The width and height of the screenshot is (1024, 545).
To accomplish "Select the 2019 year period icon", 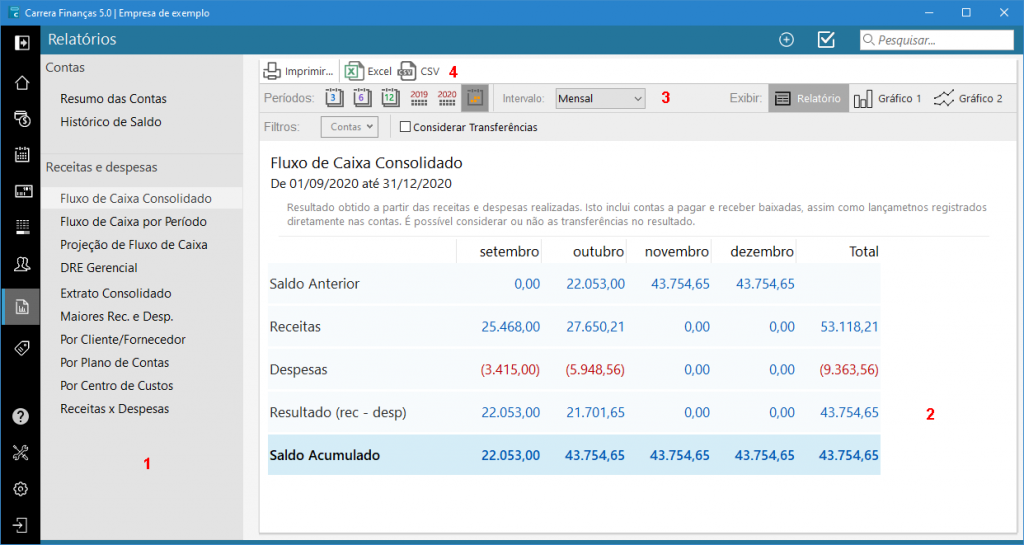I will click(419, 98).
